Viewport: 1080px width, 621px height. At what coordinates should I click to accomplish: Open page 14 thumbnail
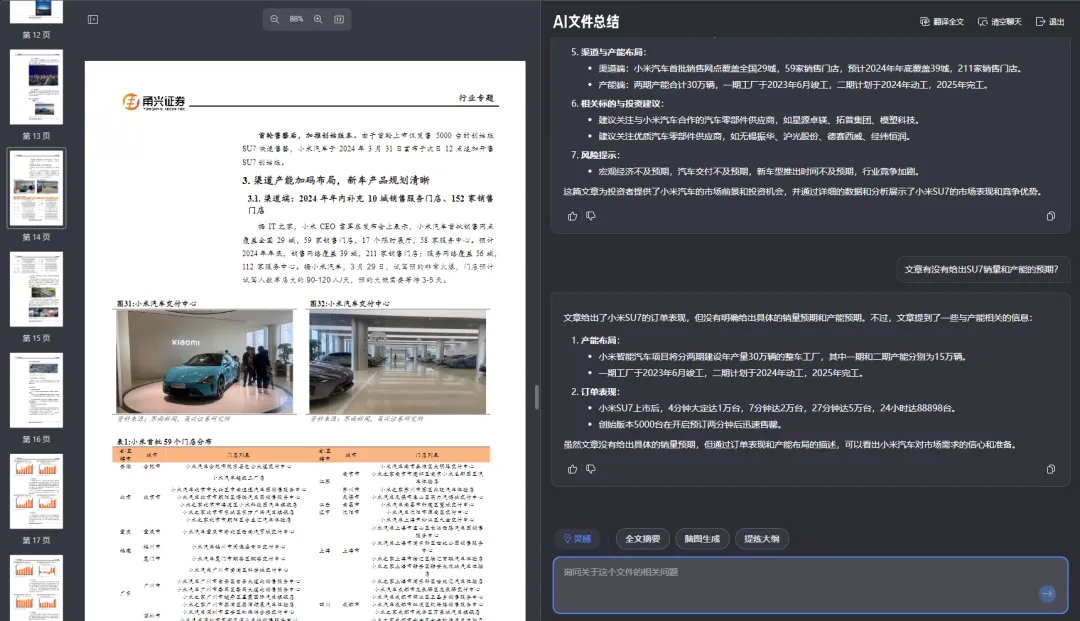pos(37,188)
